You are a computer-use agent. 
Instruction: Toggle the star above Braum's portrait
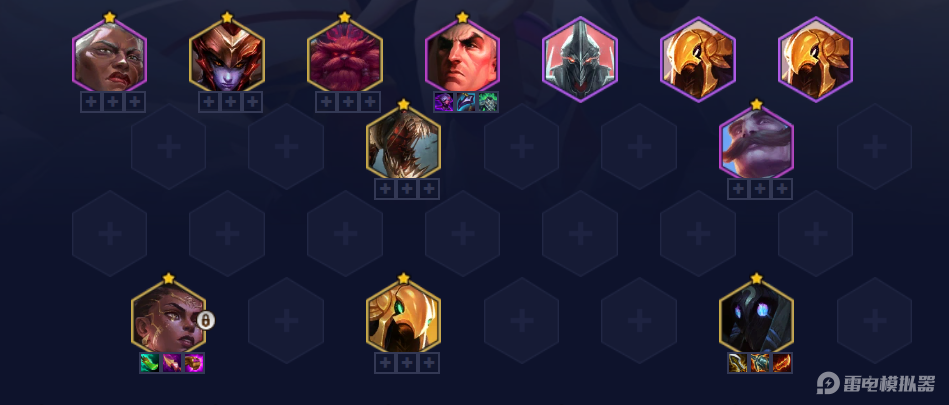coord(757,104)
